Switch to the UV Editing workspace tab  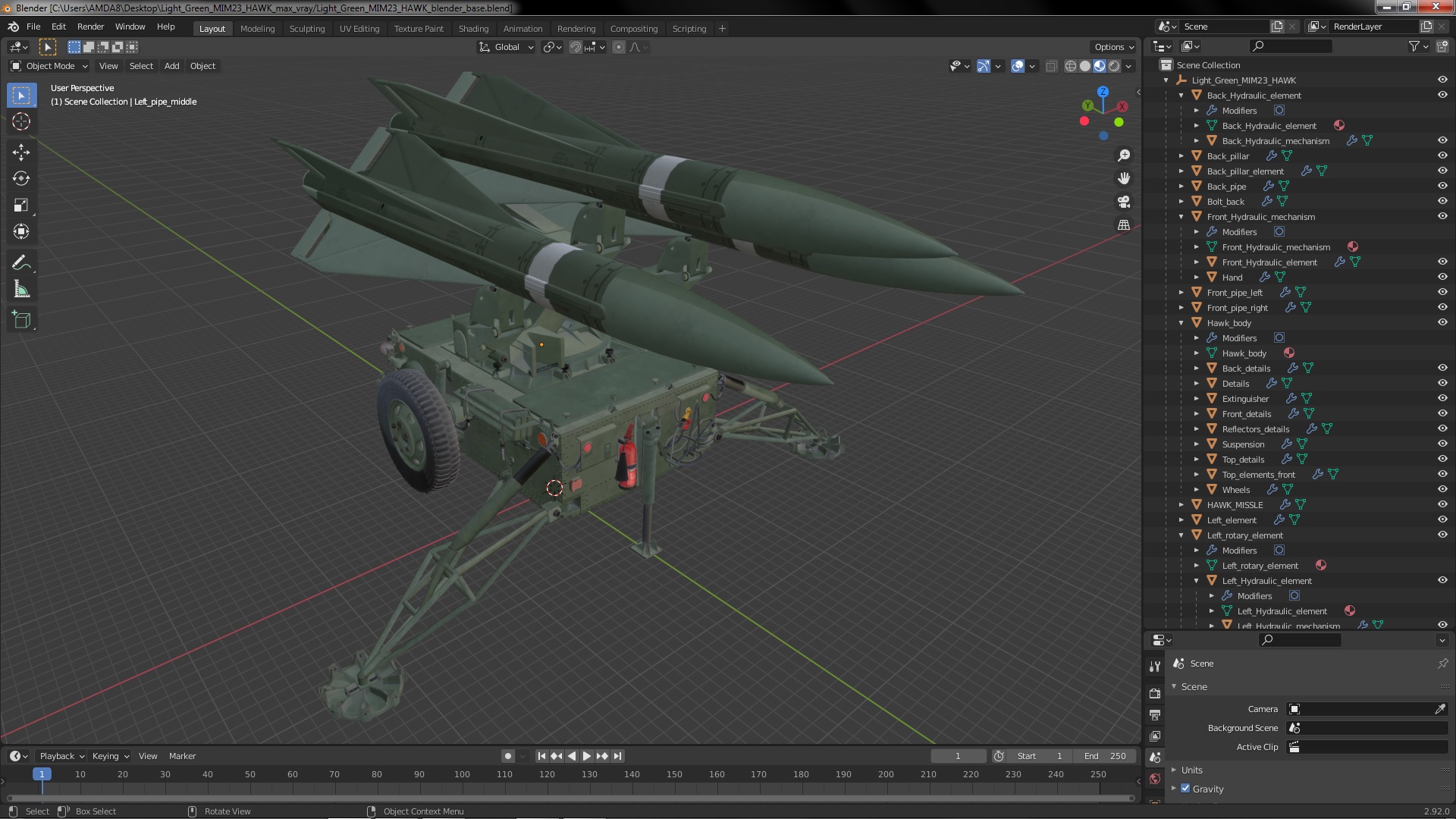coord(359,29)
